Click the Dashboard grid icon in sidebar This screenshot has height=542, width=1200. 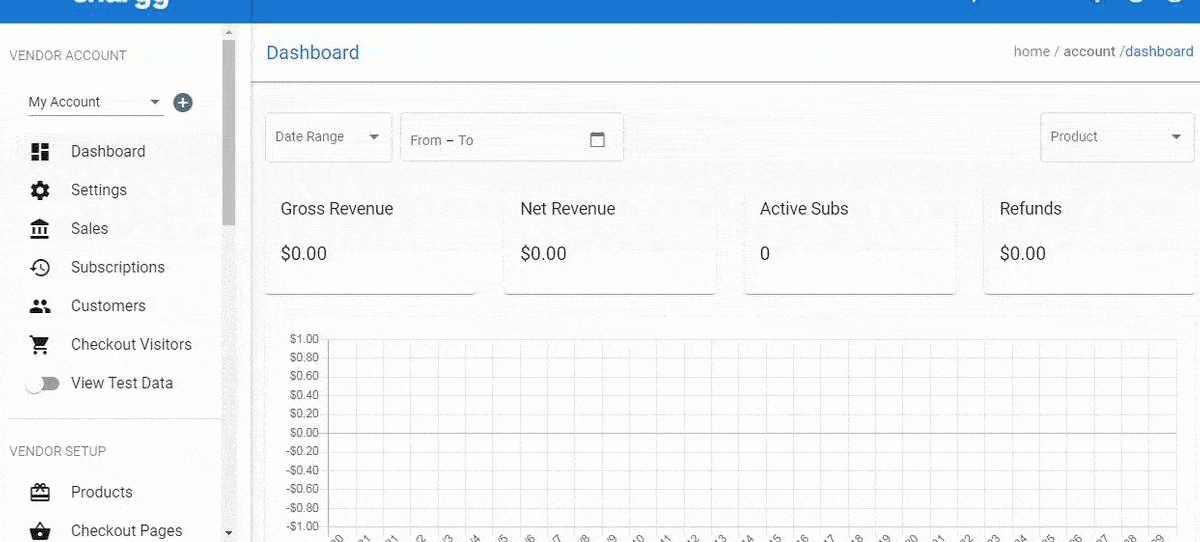[40, 152]
